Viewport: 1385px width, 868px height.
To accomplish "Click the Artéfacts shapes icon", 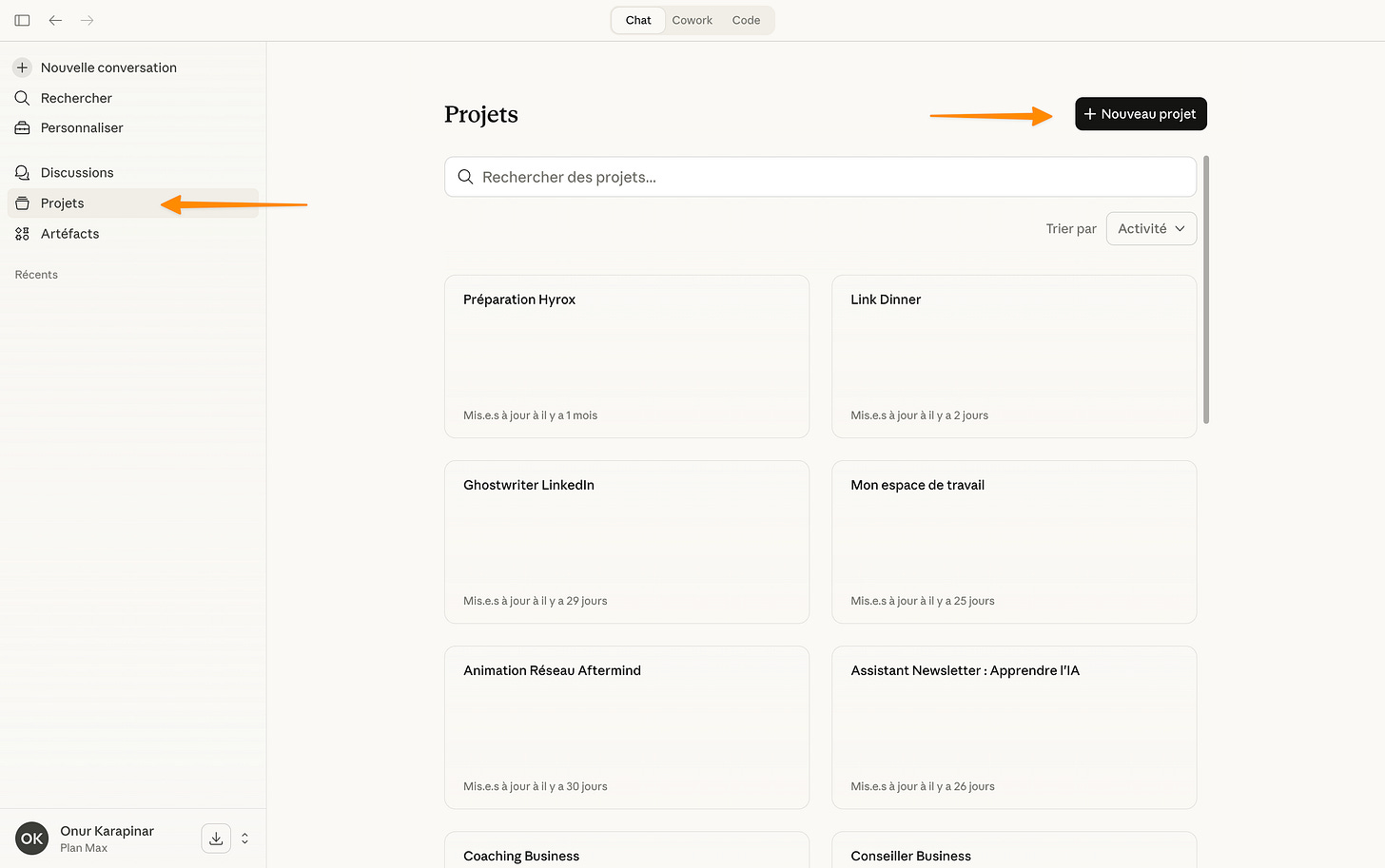I will click(x=23, y=234).
